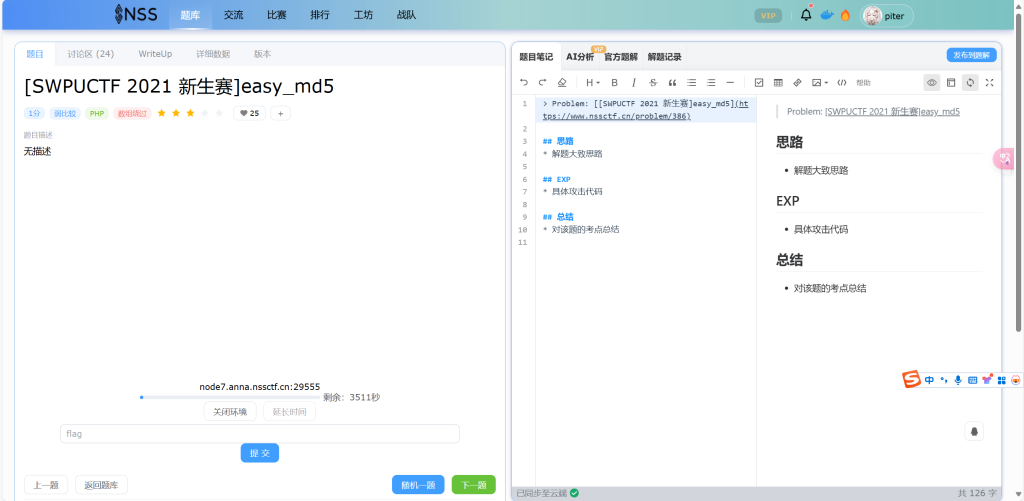Insert a link with the chain icon
1024x501 pixels.
[797, 82]
